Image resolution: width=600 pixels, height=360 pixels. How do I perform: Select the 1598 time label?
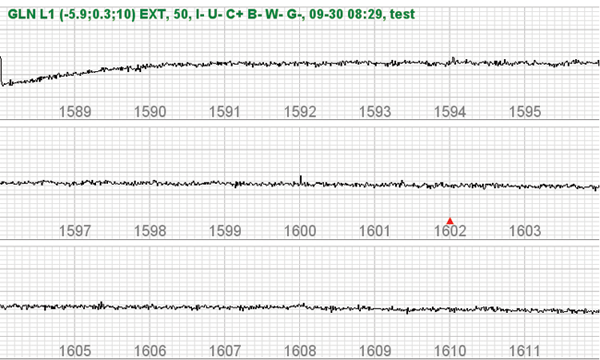[x=150, y=231]
